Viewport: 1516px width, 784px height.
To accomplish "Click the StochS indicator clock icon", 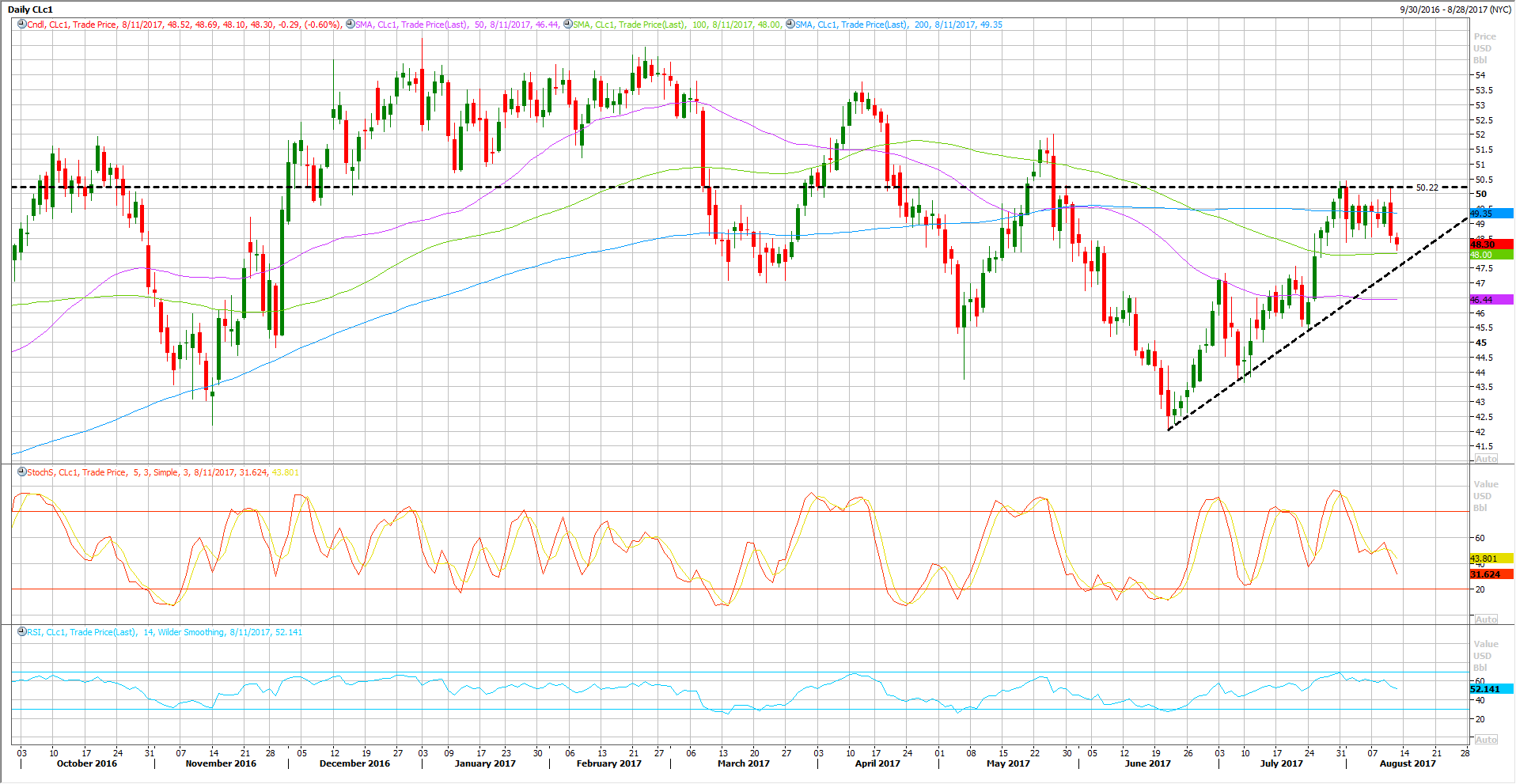I will pos(22,472).
